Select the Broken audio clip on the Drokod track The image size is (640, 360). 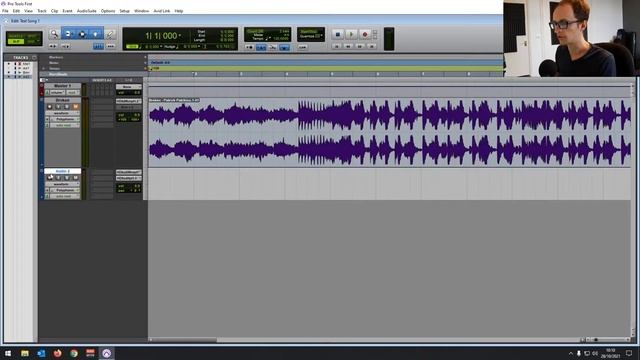coord(390,133)
